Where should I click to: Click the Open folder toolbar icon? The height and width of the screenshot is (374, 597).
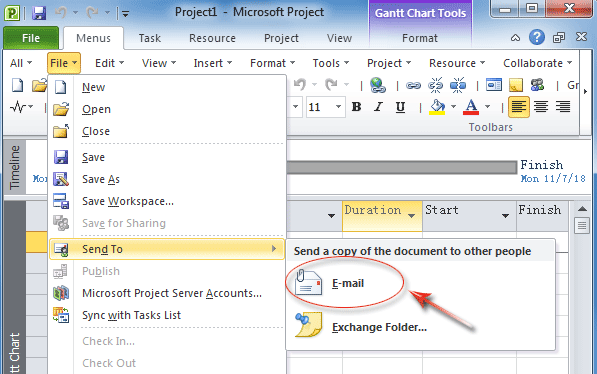39,85
